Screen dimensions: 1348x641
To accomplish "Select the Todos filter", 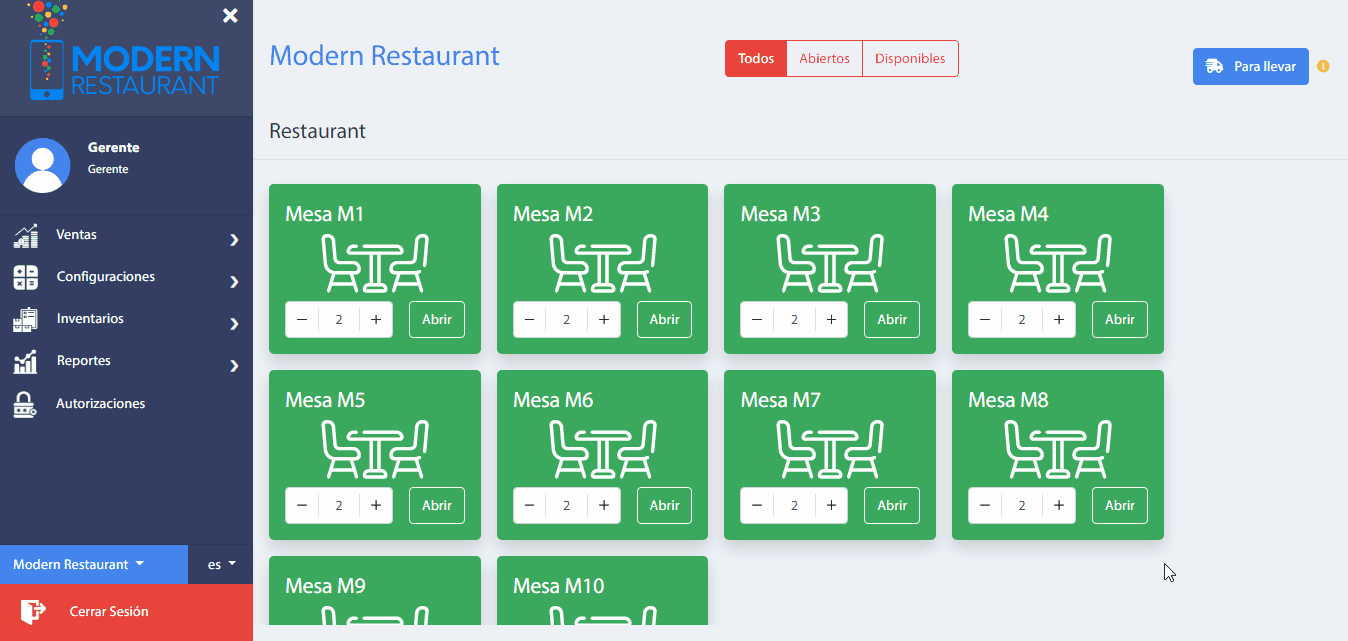I will tap(756, 59).
